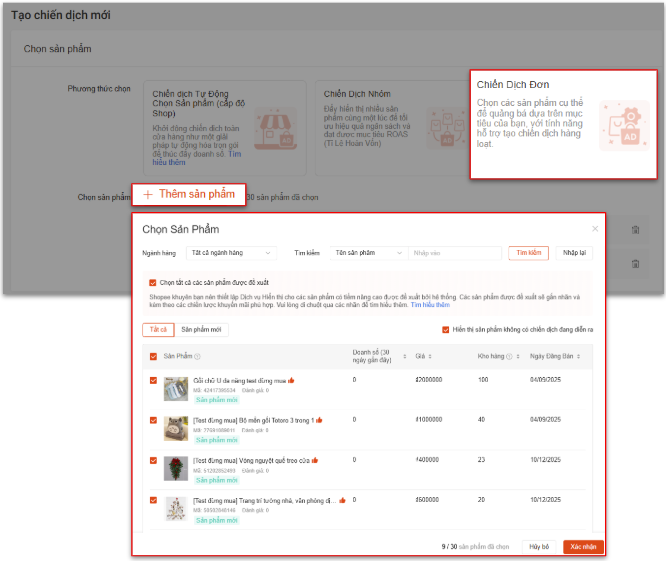The width and height of the screenshot is (666, 561).
Task: Uncheck the Vòng nguyệt quế product checkbox
Action: (x=153, y=460)
